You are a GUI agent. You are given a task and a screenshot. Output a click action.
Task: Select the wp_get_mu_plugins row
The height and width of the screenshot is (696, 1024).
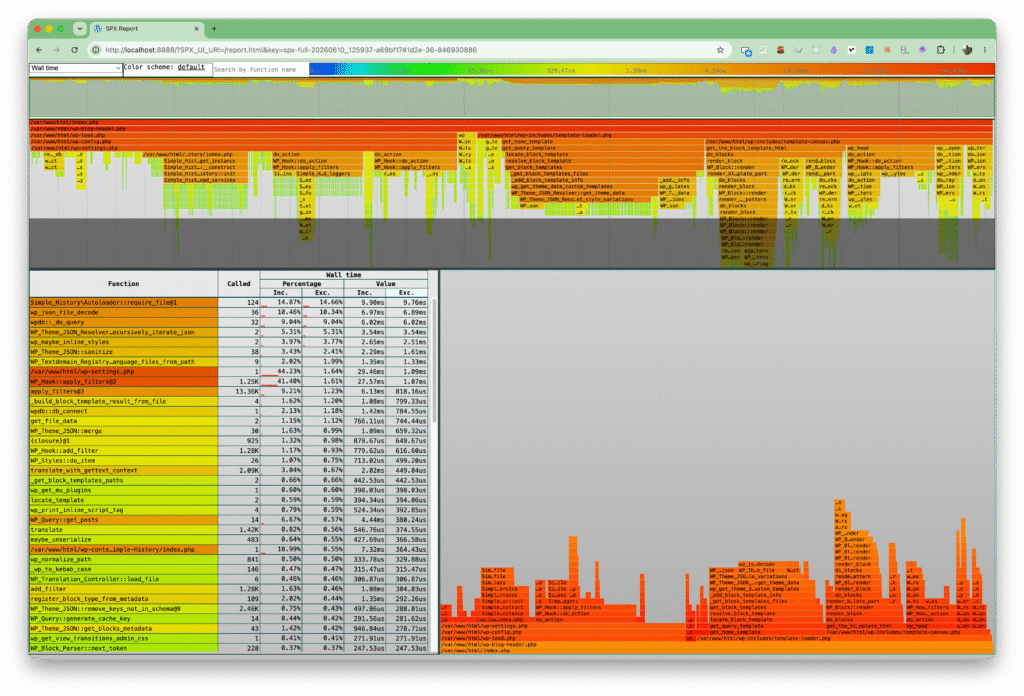coord(229,490)
